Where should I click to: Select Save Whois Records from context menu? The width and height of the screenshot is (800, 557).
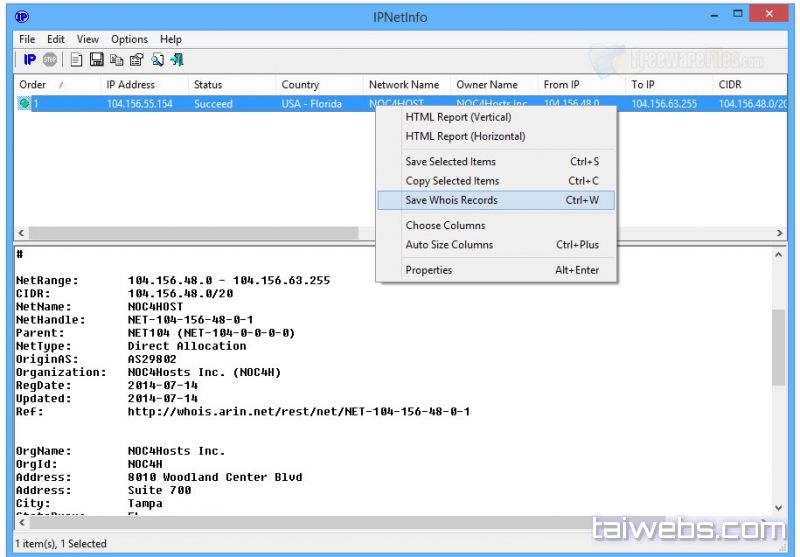[451, 200]
